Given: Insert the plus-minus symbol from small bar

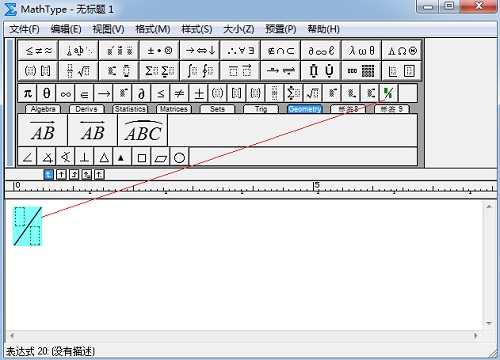Looking at the screenshot, I should point(199,93).
